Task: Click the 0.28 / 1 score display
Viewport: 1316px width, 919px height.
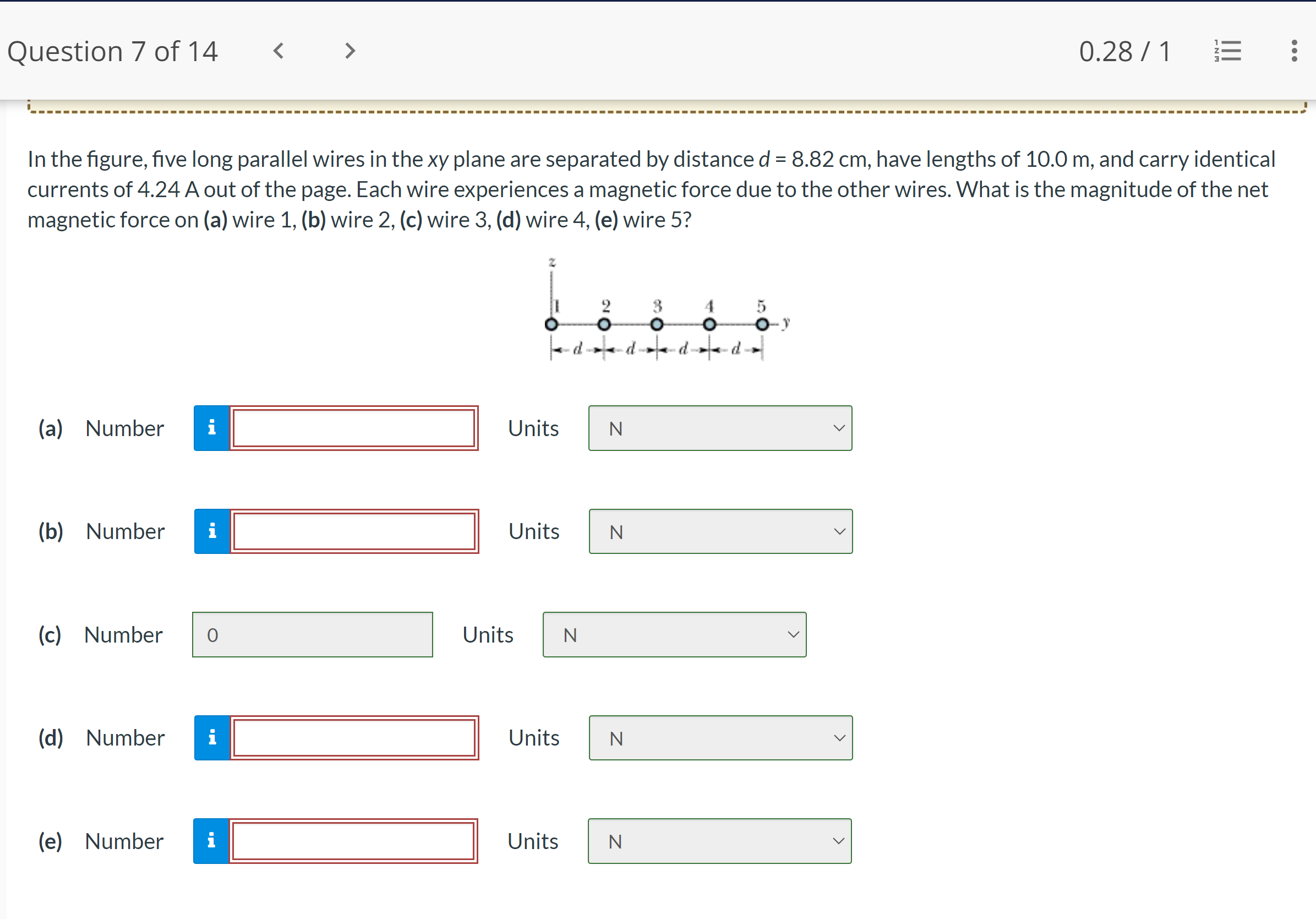Action: point(1124,51)
